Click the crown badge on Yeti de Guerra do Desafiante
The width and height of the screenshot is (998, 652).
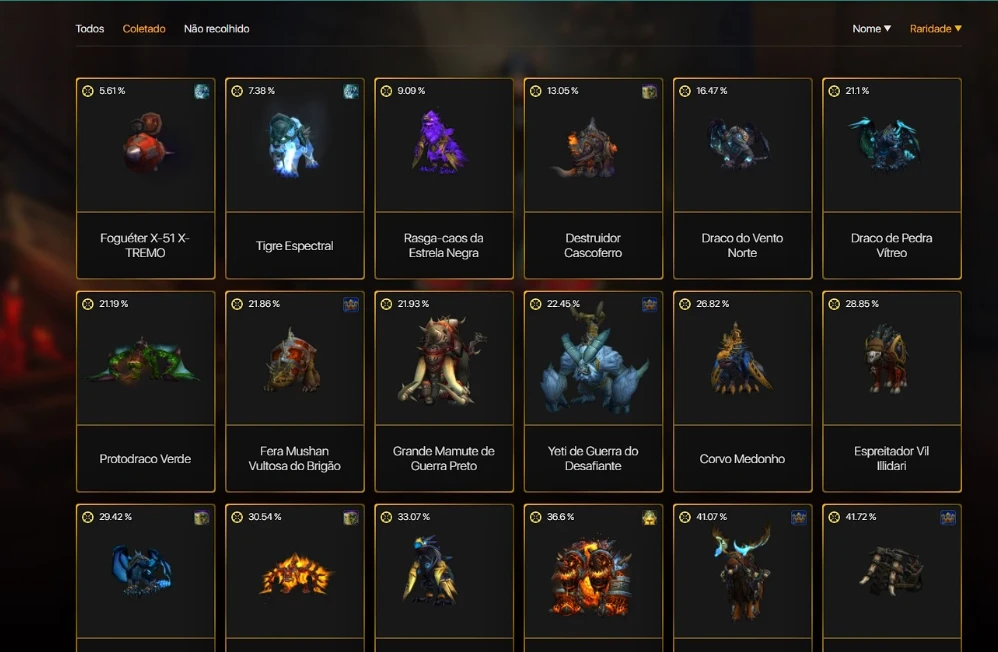[649, 304]
